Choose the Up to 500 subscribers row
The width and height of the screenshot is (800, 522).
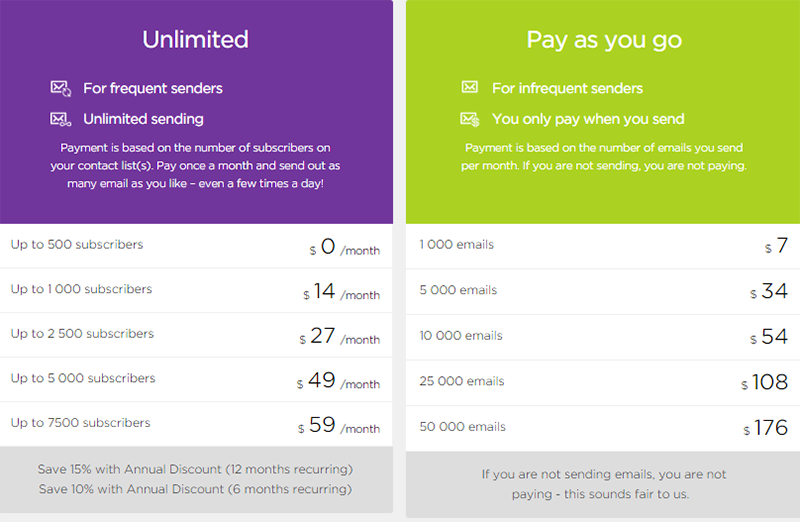(77, 245)
